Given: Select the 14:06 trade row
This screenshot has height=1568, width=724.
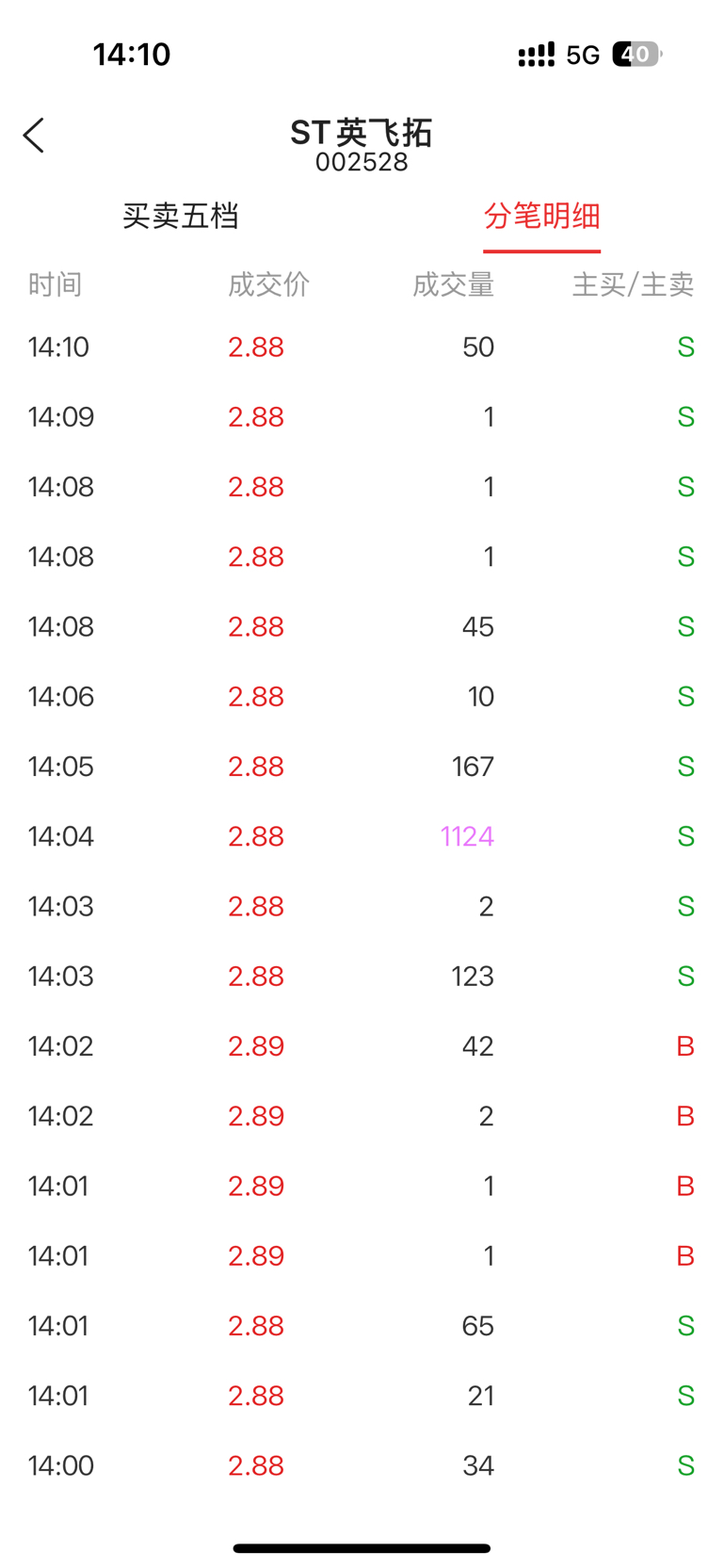Looking at the screenshot, I should tap(362, 697).
